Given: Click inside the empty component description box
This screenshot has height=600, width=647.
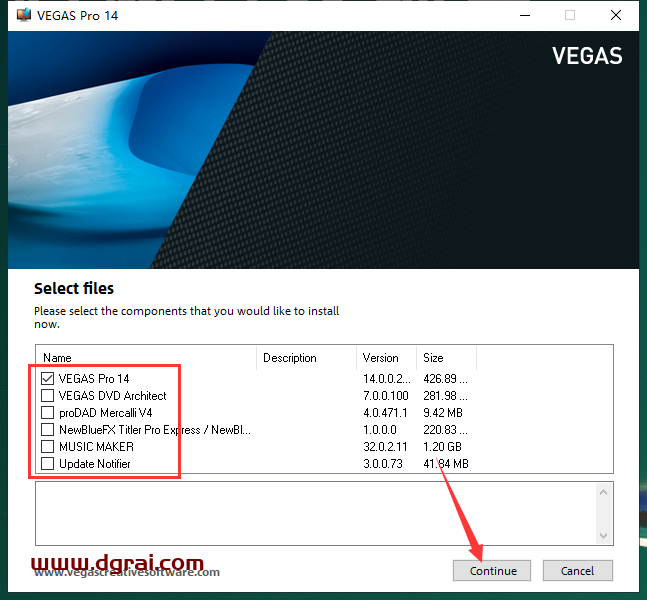Looking at the screenshot, I should 316,513.
